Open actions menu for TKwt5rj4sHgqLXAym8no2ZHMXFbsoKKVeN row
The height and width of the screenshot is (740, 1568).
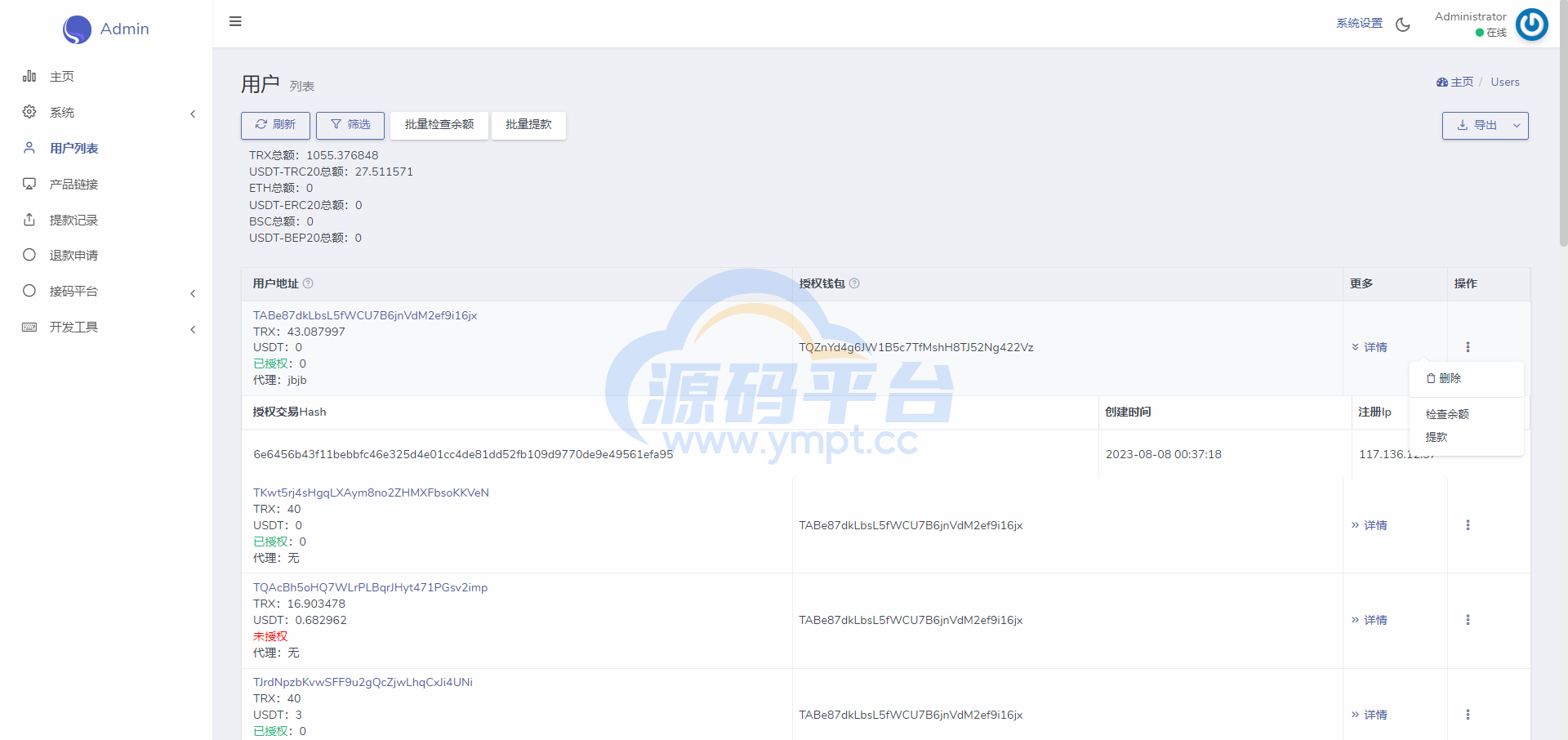click(1468, 525)
